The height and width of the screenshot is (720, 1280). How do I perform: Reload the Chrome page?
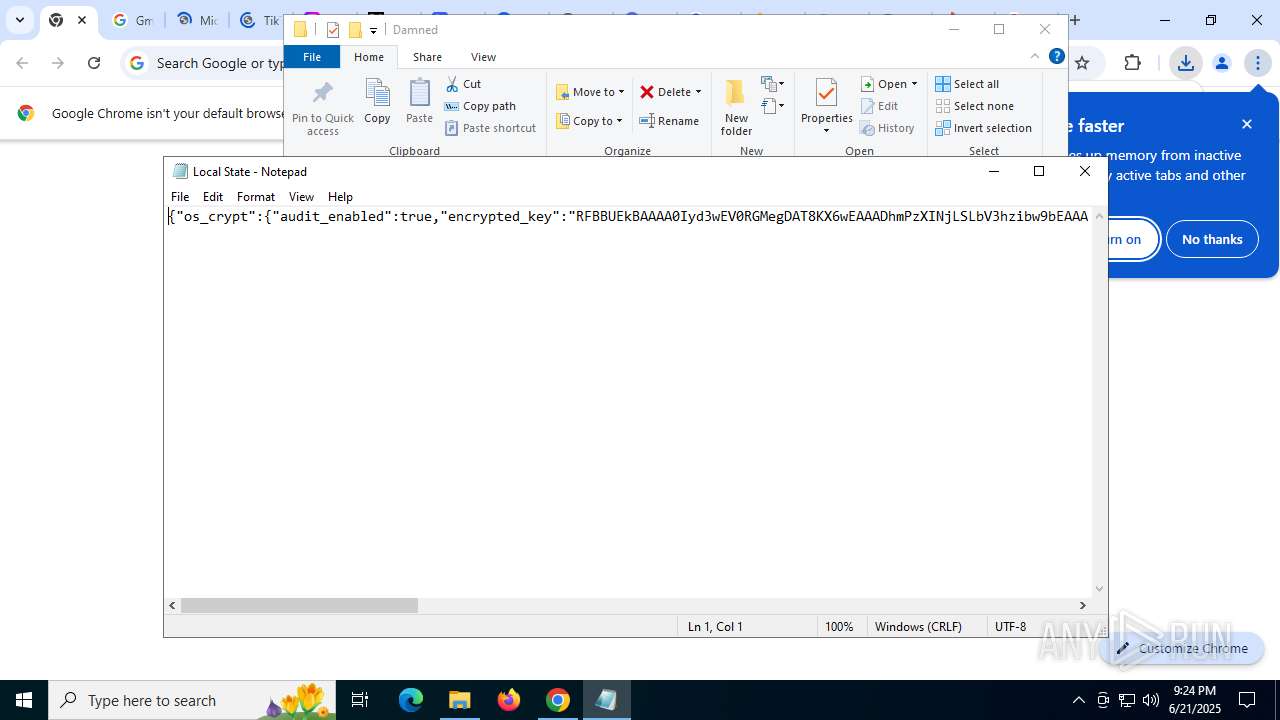pos(94,63)
